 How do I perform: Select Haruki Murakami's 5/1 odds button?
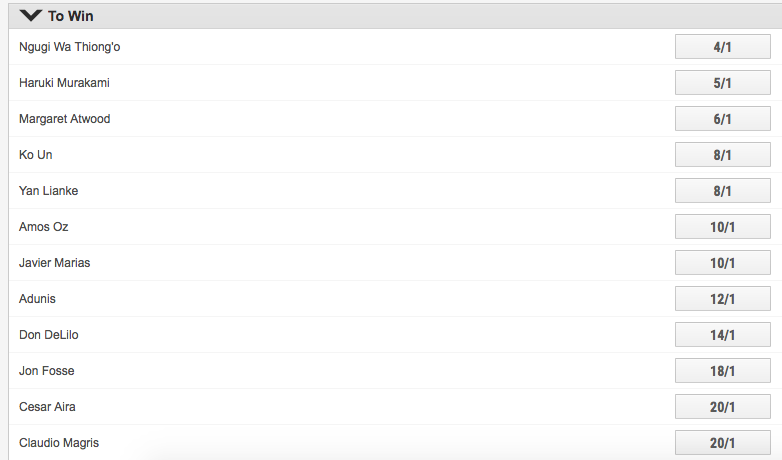[x=722, y=83]
